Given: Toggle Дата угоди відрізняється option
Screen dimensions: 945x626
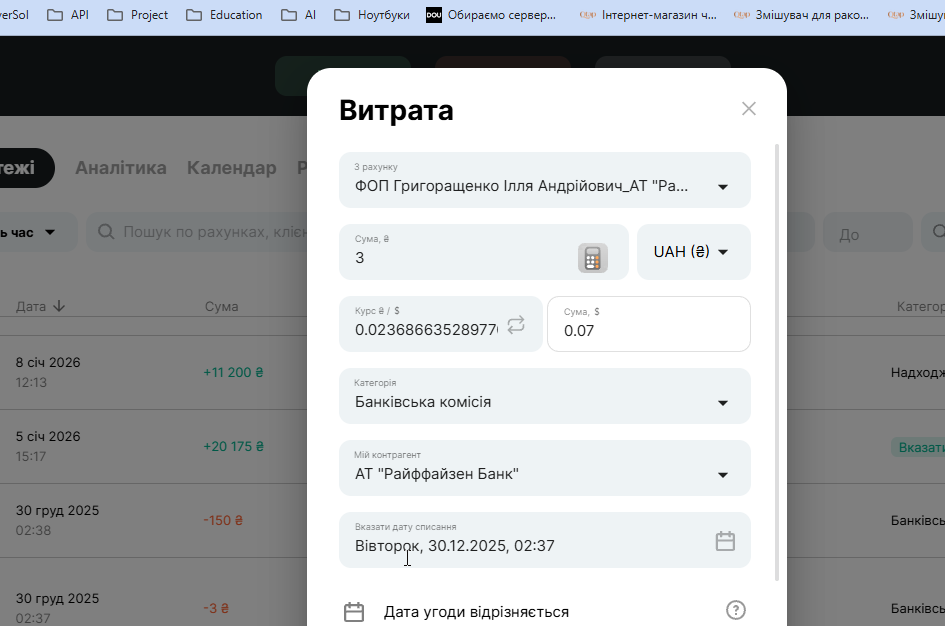Looking at the screenshot, I should tap(476, 612).
